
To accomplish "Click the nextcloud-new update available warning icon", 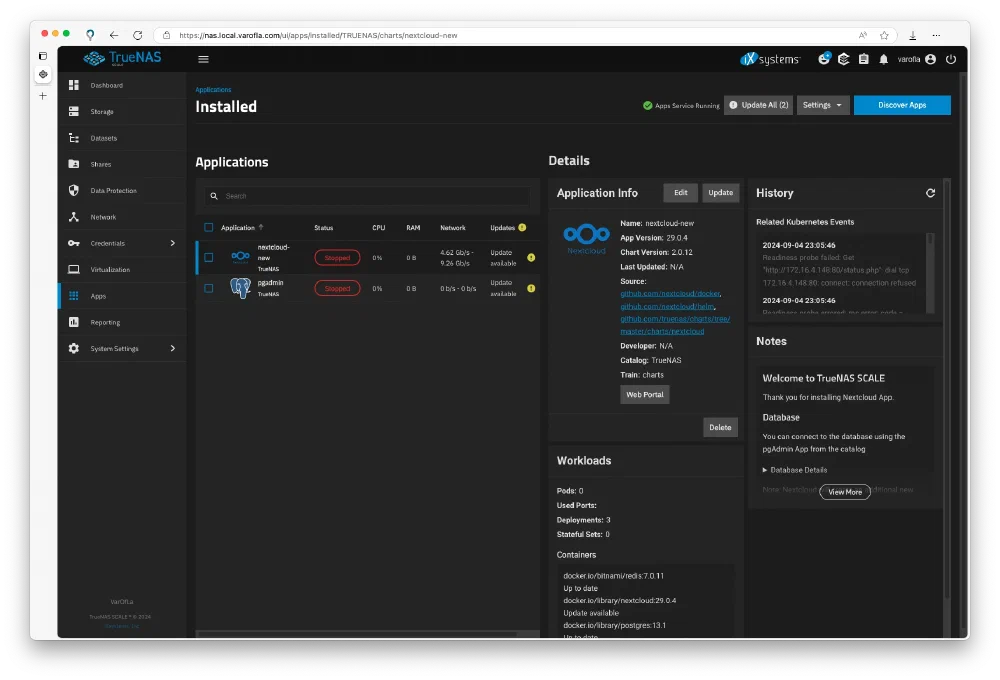I will pos(531,257).
